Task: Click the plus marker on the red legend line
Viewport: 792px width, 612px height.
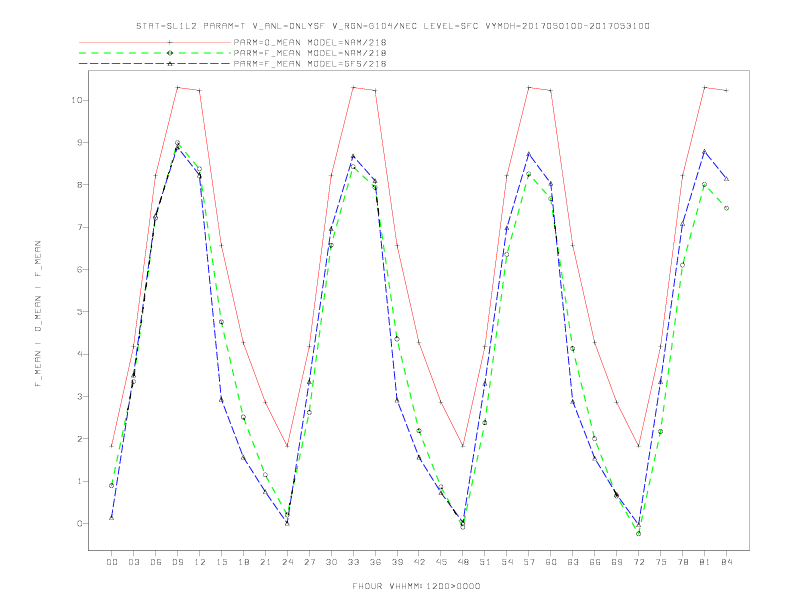Action: 170,42
